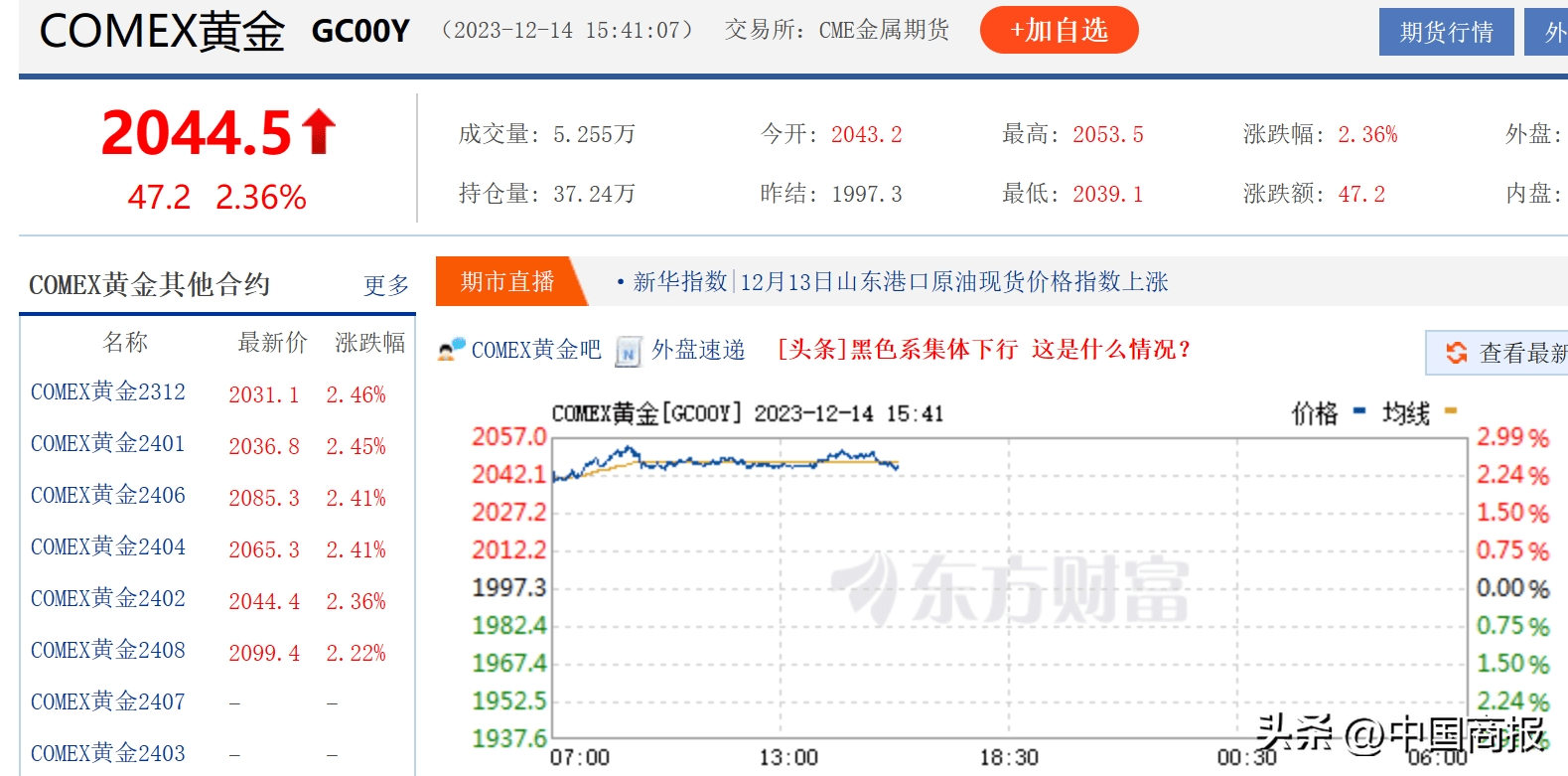1568x776 pixels.
Task: Click the 最高 value 2053.5
Action: point(1108,135)
